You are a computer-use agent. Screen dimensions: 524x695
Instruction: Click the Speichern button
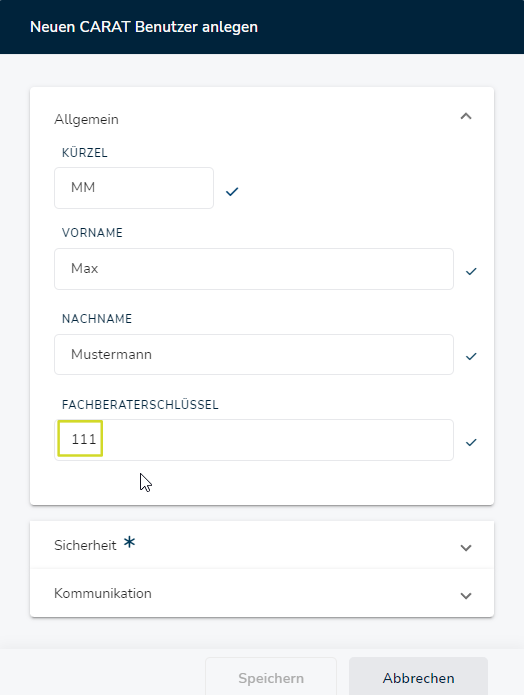(271, 677)
